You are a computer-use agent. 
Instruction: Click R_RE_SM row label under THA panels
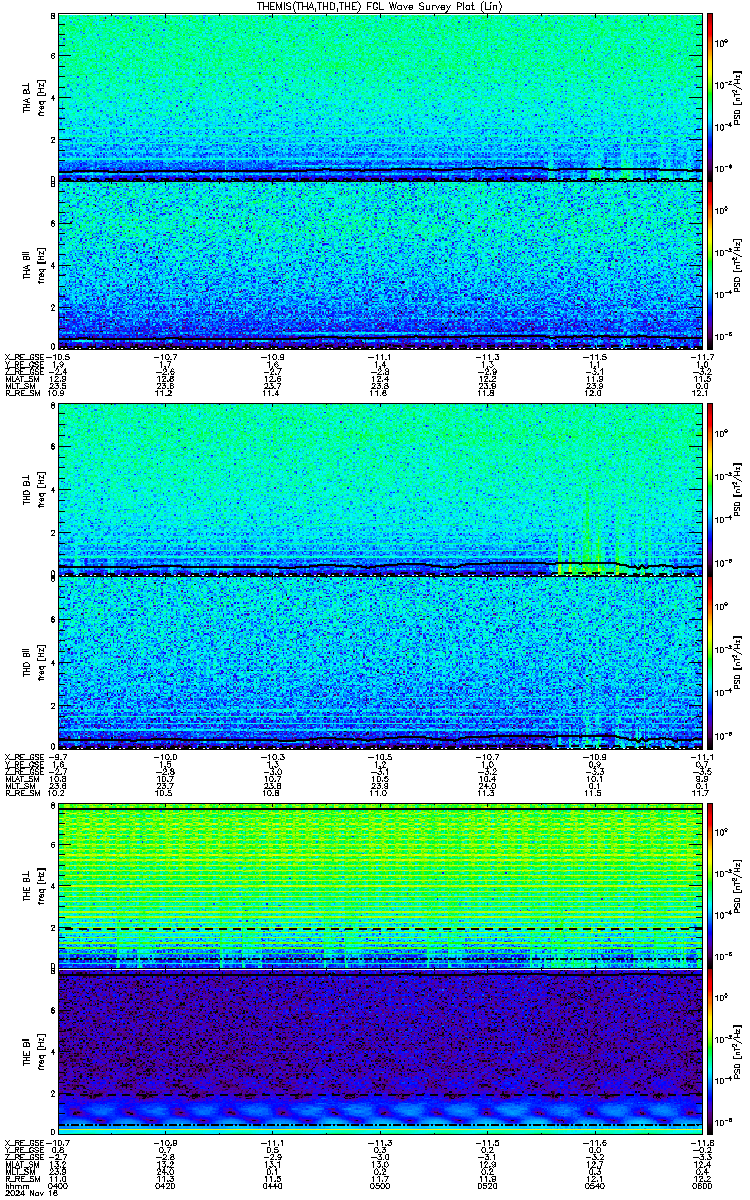[21, 393]
